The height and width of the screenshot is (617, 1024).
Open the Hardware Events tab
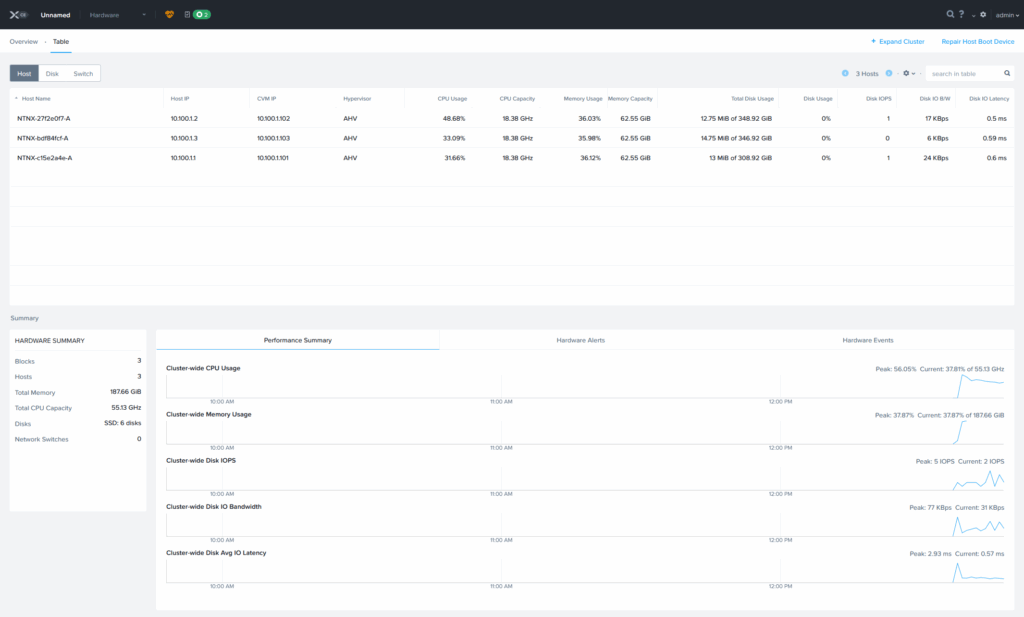[x=867, y=340]
